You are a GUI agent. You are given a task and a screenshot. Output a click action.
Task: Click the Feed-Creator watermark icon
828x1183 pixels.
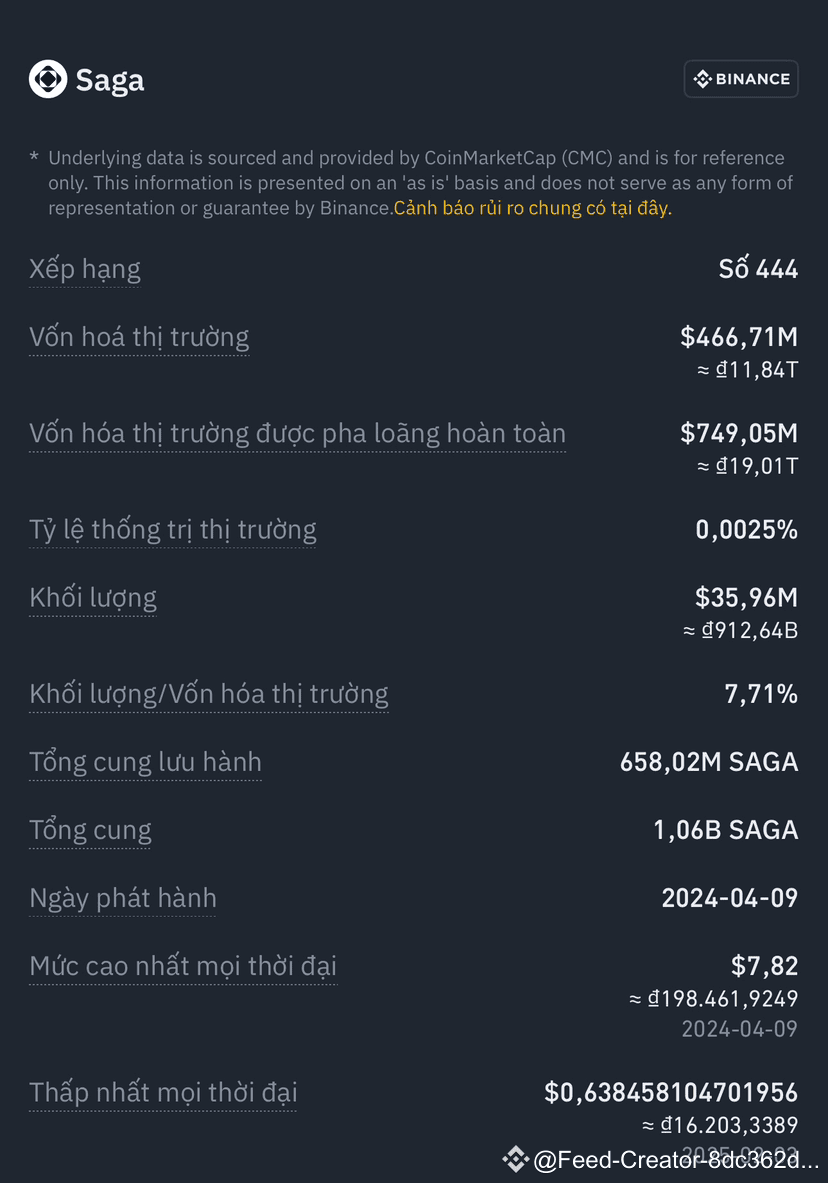pyautogui.click(x=516, y=1159)
